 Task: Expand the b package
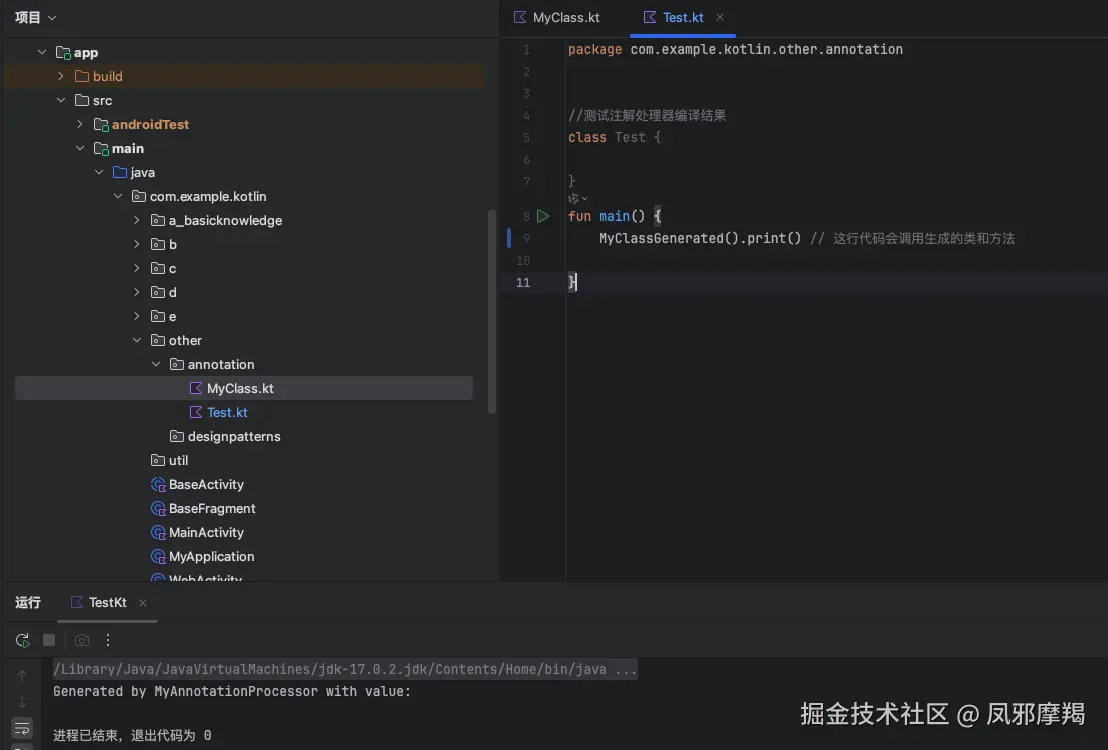click(137, 245)
